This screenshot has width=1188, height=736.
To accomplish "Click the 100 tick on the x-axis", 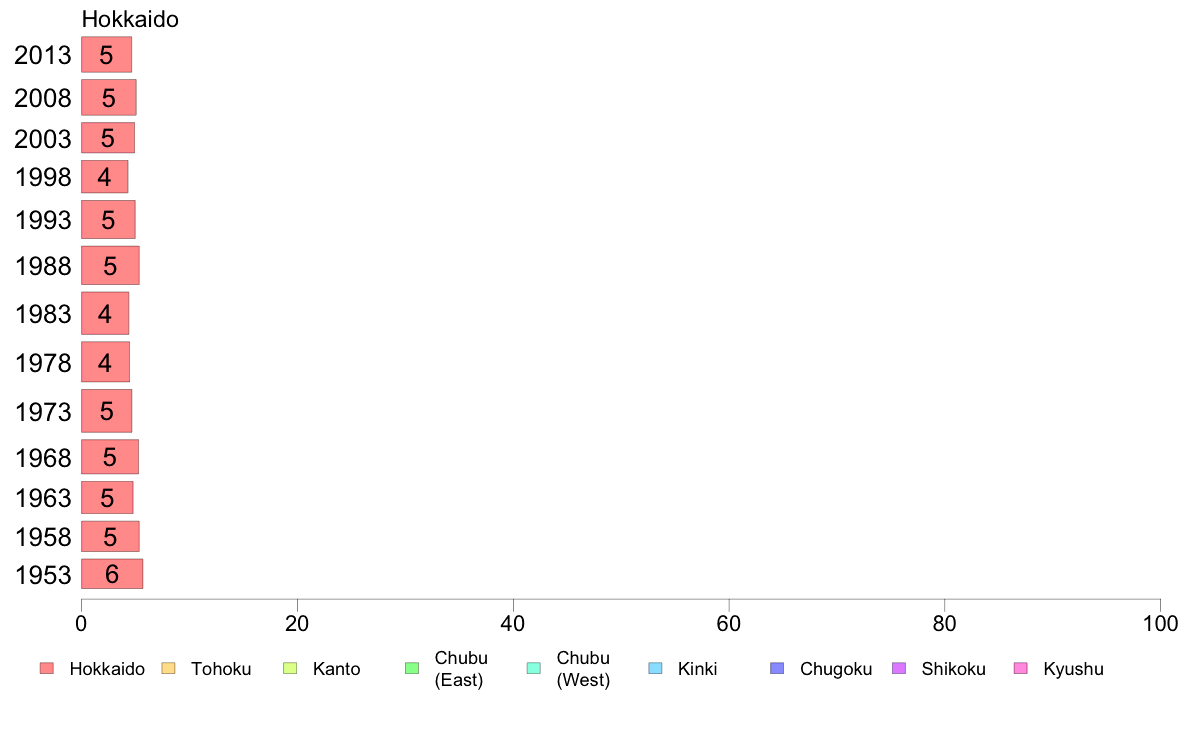I will tap(1160, 624).
